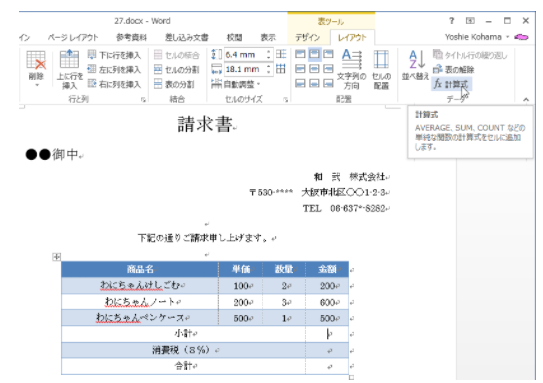This screenshot has width=543, height=383.
Task: Open Yoshie Kohama account dropdown
Action: point(507,37)
